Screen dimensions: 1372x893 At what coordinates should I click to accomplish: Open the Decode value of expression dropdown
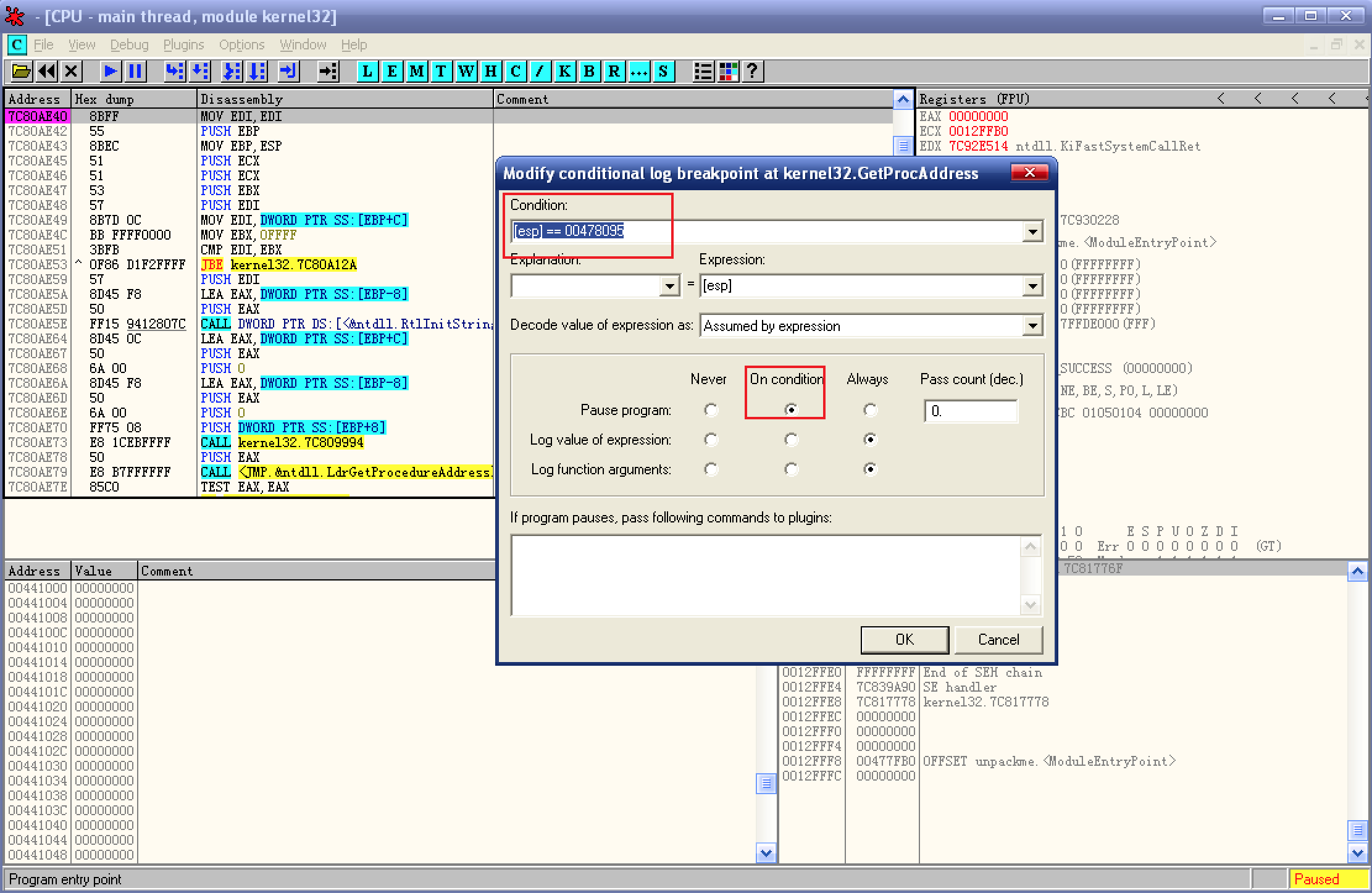click(1032, 325)
